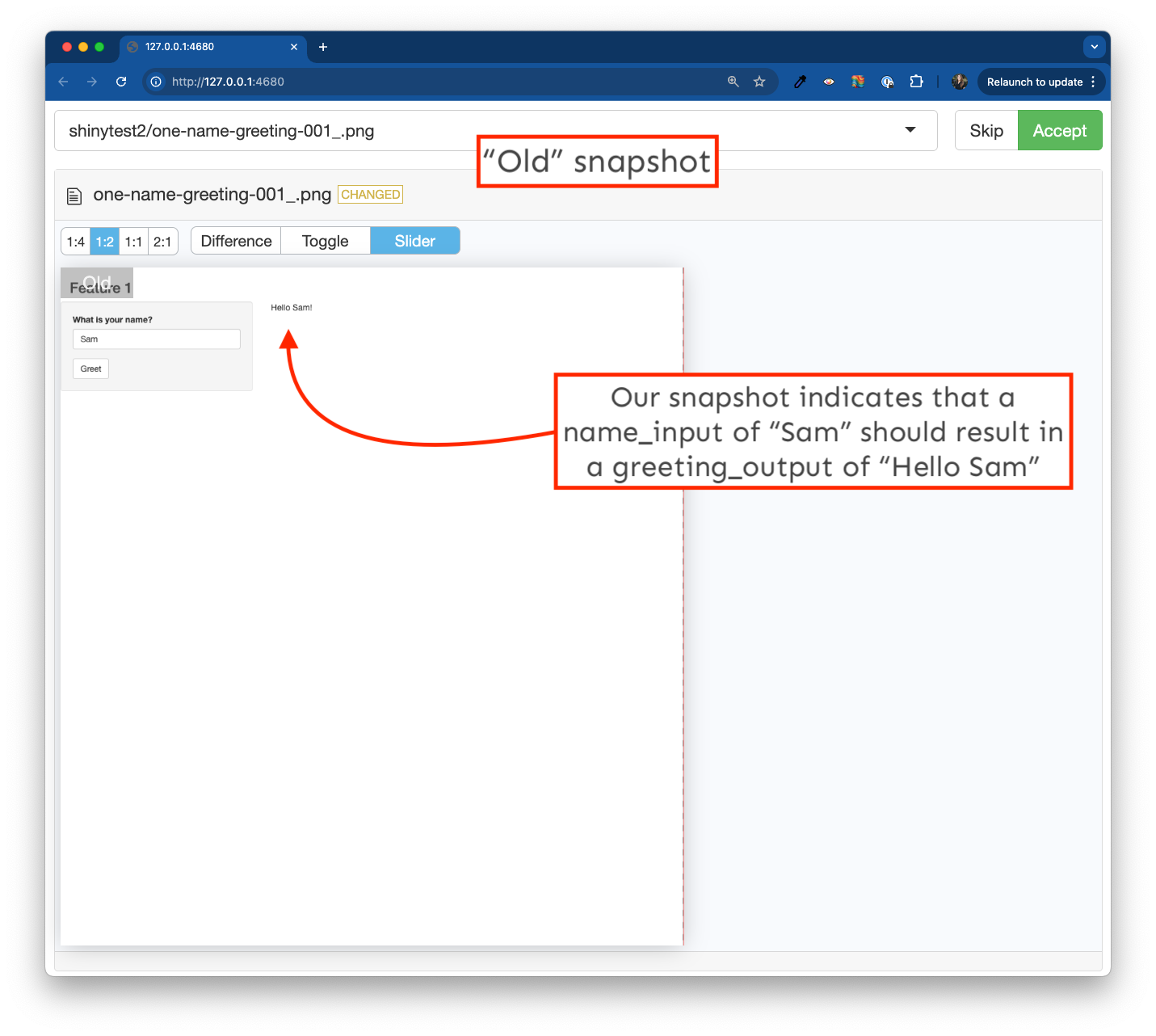View site information icon beside the URL

pyautogui.click(x=156, y=82)
